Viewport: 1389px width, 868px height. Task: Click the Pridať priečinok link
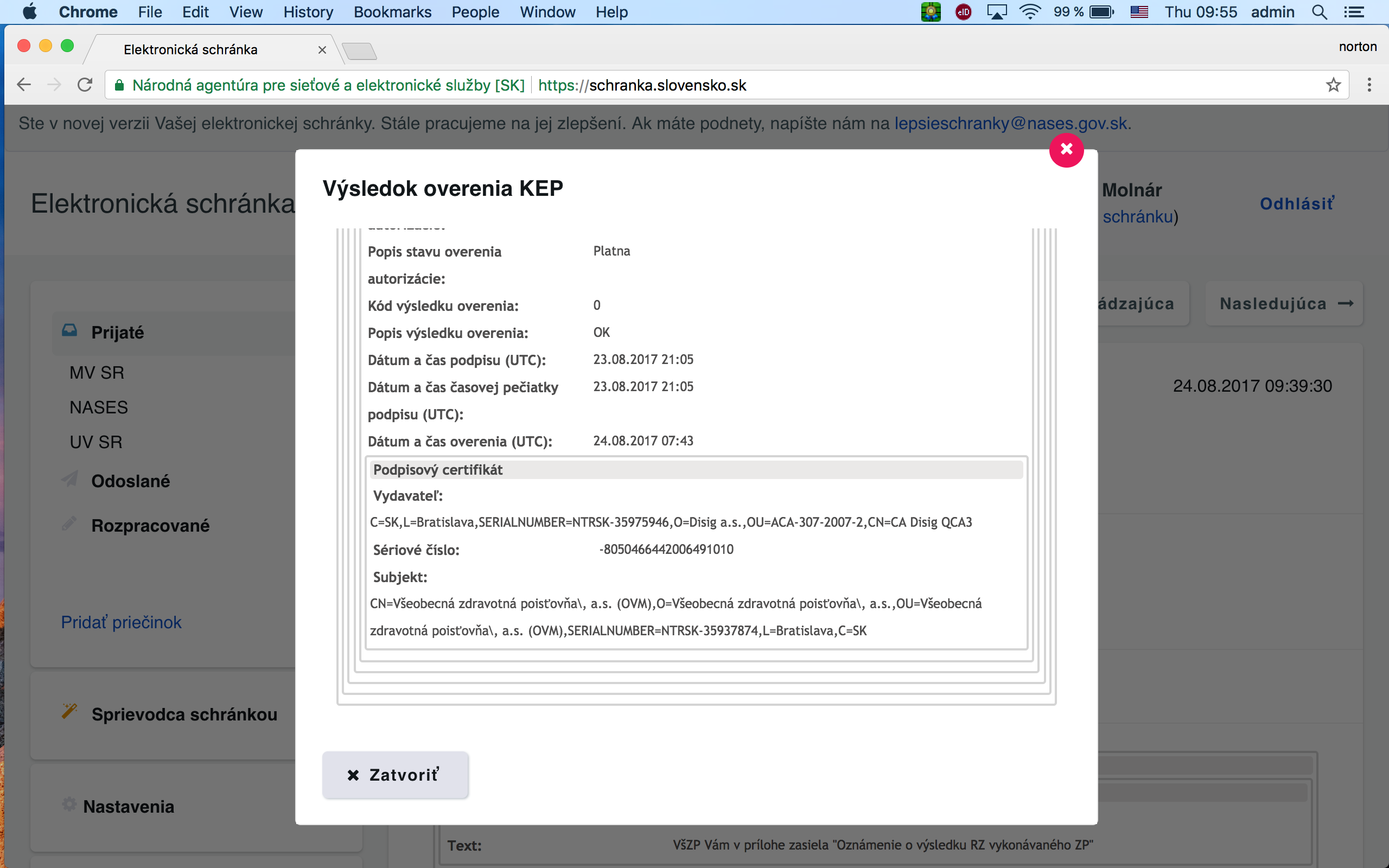tap(121, 622)
